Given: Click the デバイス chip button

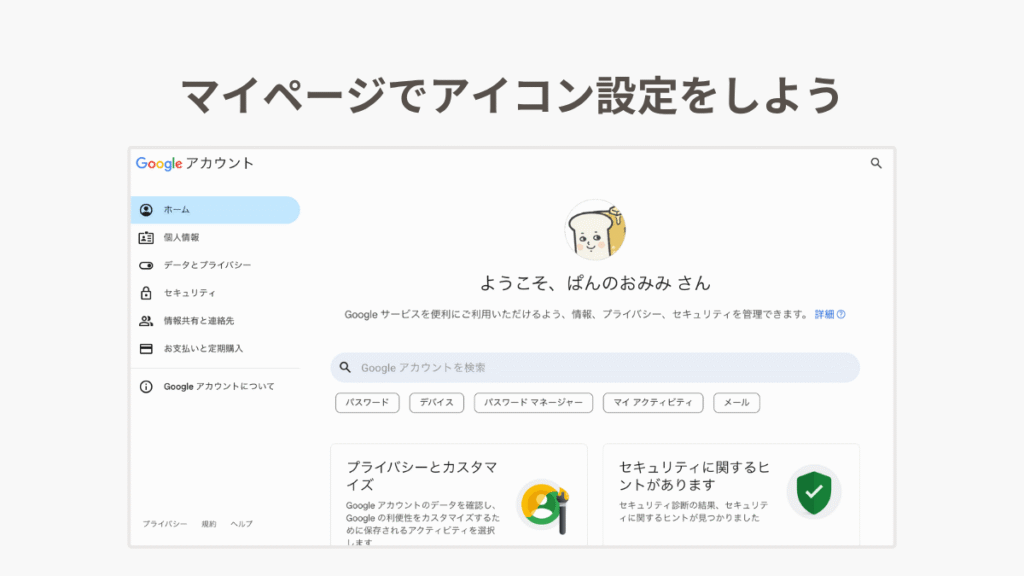Looking at the screenshot, I should [436, 402].
